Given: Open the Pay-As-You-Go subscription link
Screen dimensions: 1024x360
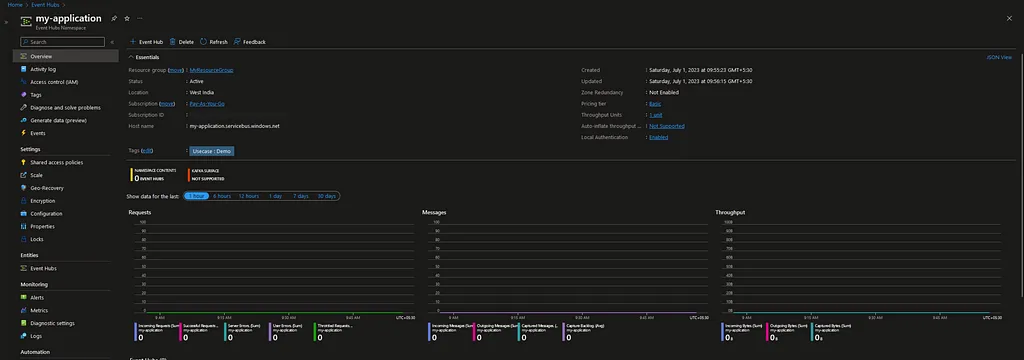Looking at the screenshot, I should click(208, 104).
